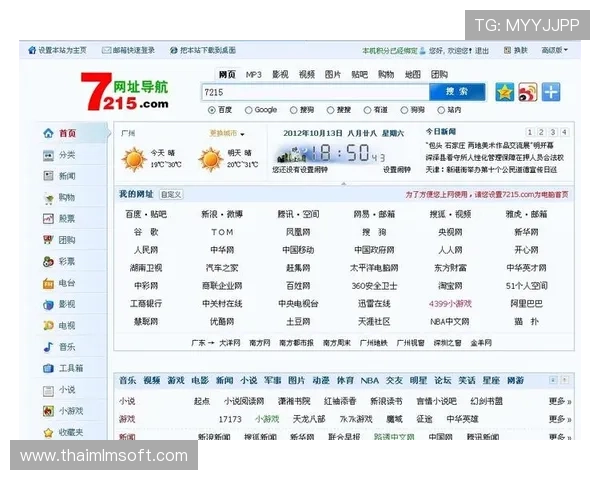Select the 狗狗 search engine radio
Image resolution: width=600 pixels, height=480 pixels.
click(x=404, y=110)
